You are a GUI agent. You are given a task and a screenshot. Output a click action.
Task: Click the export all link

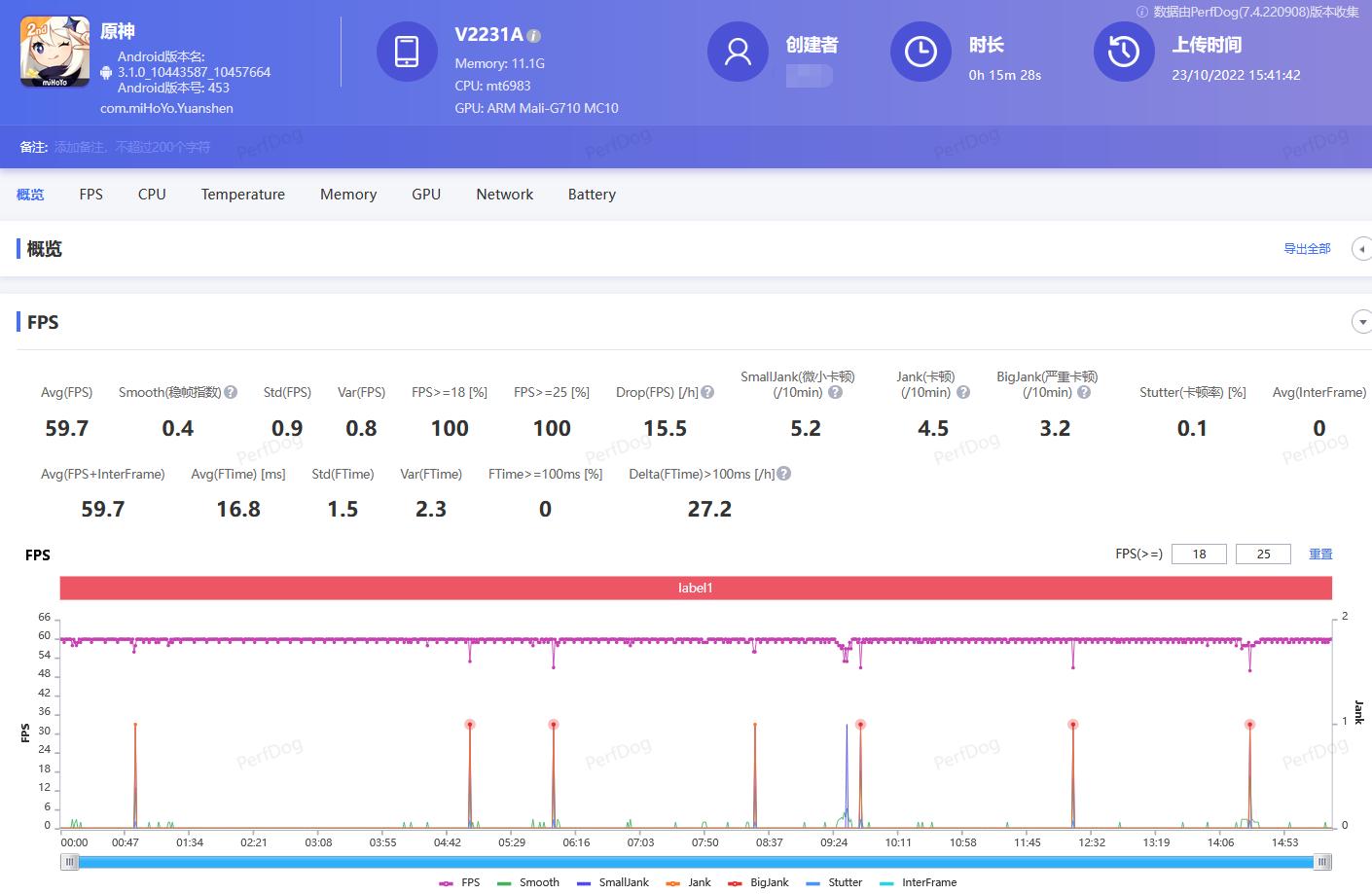1307,249
